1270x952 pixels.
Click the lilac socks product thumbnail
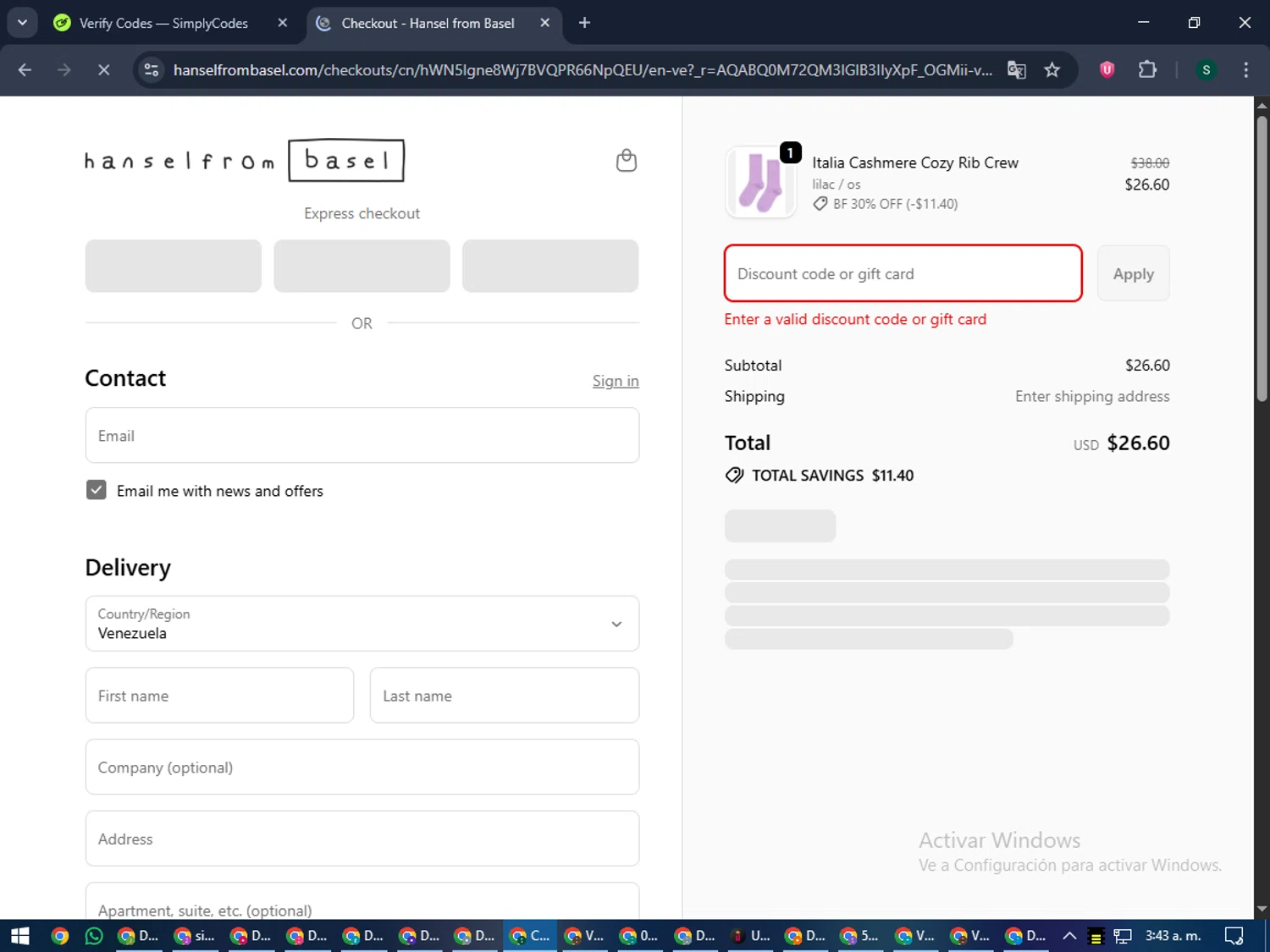coord(760,182)
